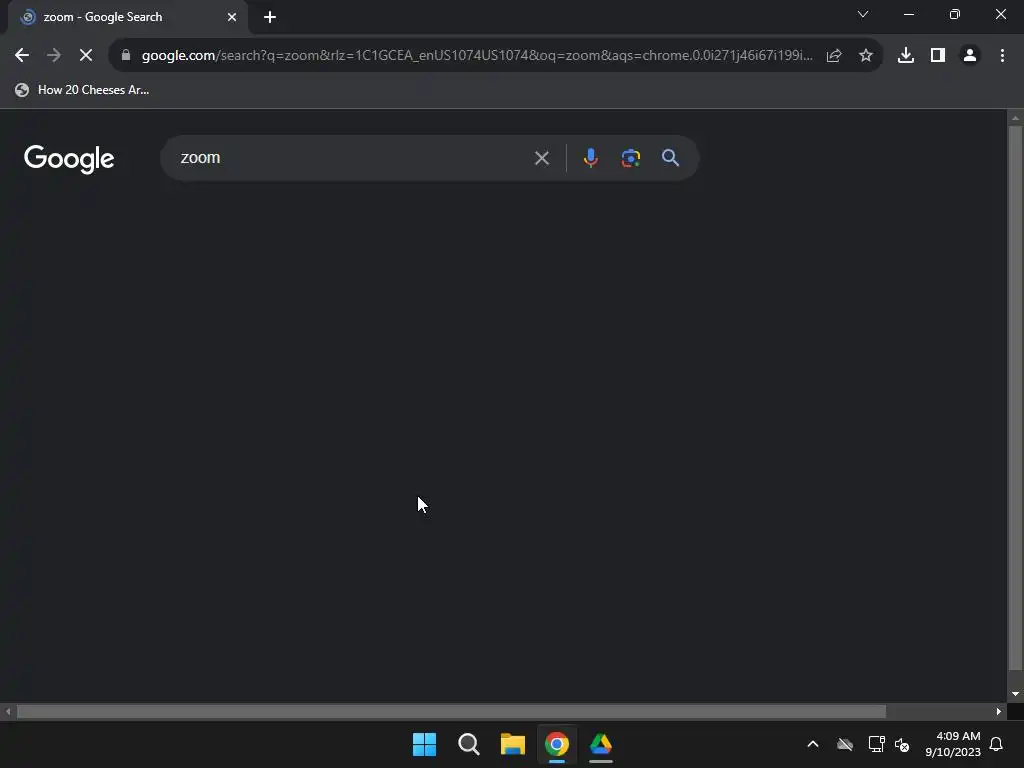Image resolution: width=1024 pixels, height=768 pixels.
Task: Click the URL in the address bar
Action: pos(477,56)
